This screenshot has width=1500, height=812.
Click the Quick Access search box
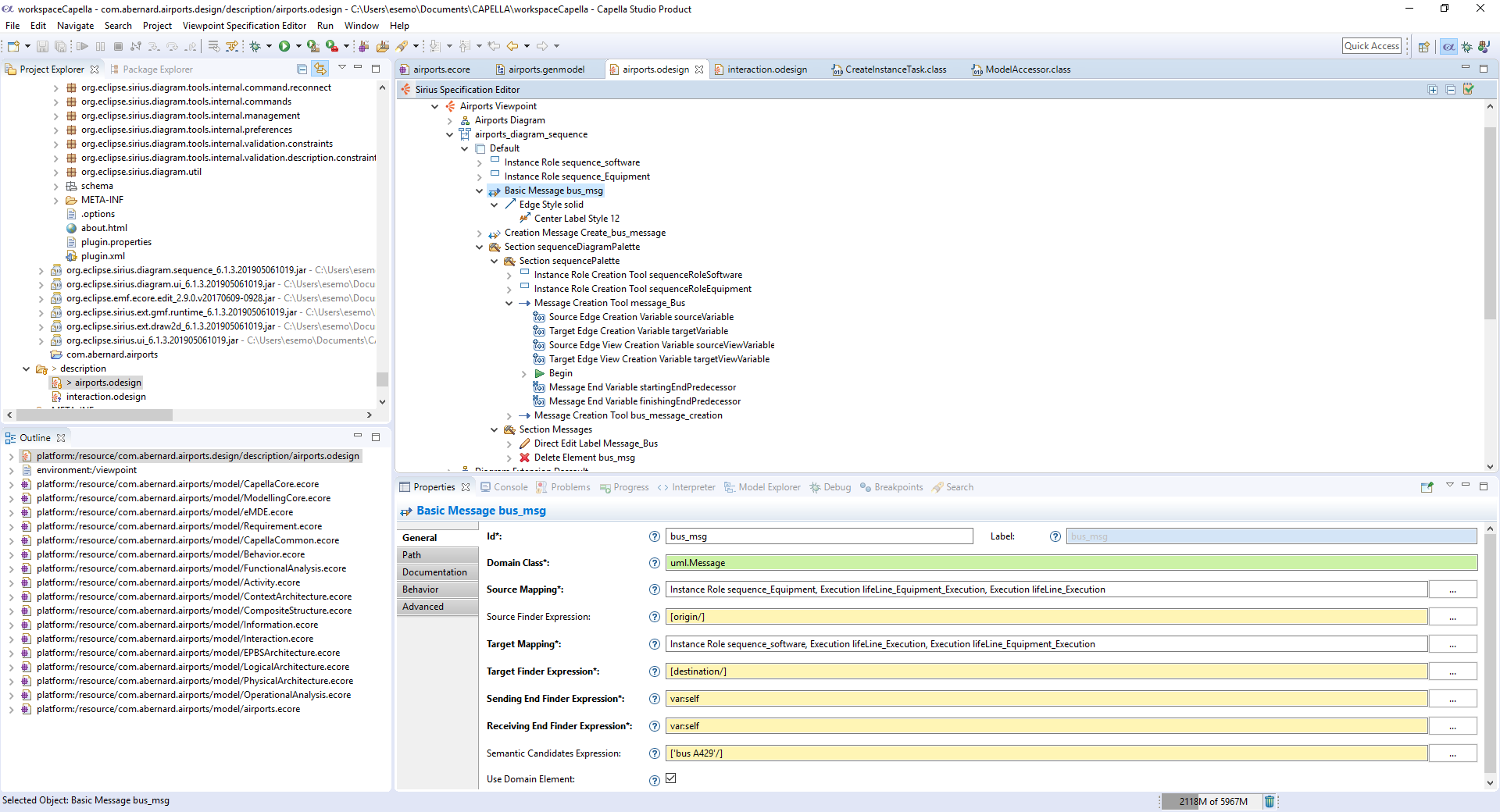1372,46
